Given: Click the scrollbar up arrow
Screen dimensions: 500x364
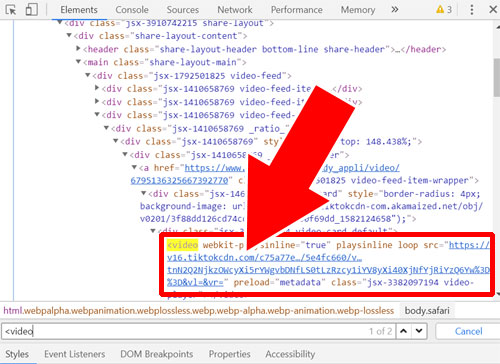Looking at the screenshot, I should coord(498,27).
